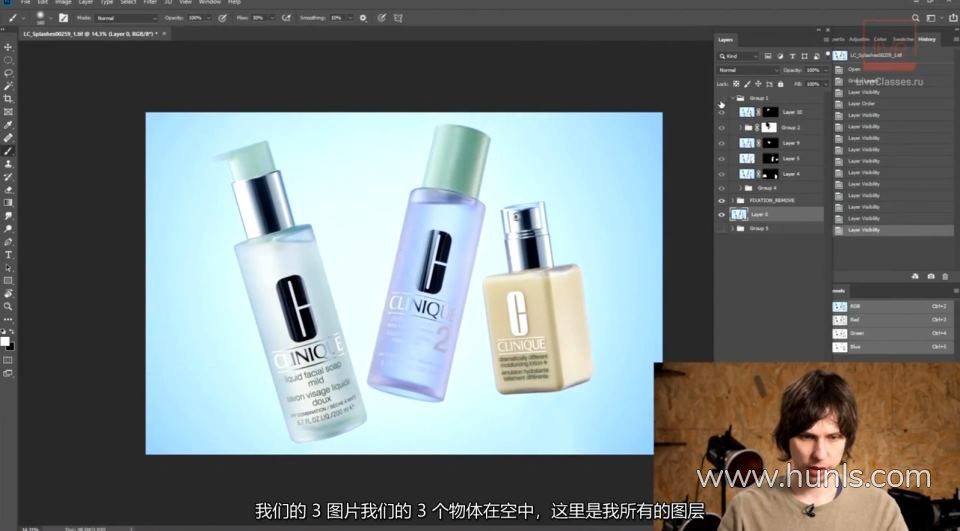Expand Group 3 folder arrow
960x531 pixels.
732,228
